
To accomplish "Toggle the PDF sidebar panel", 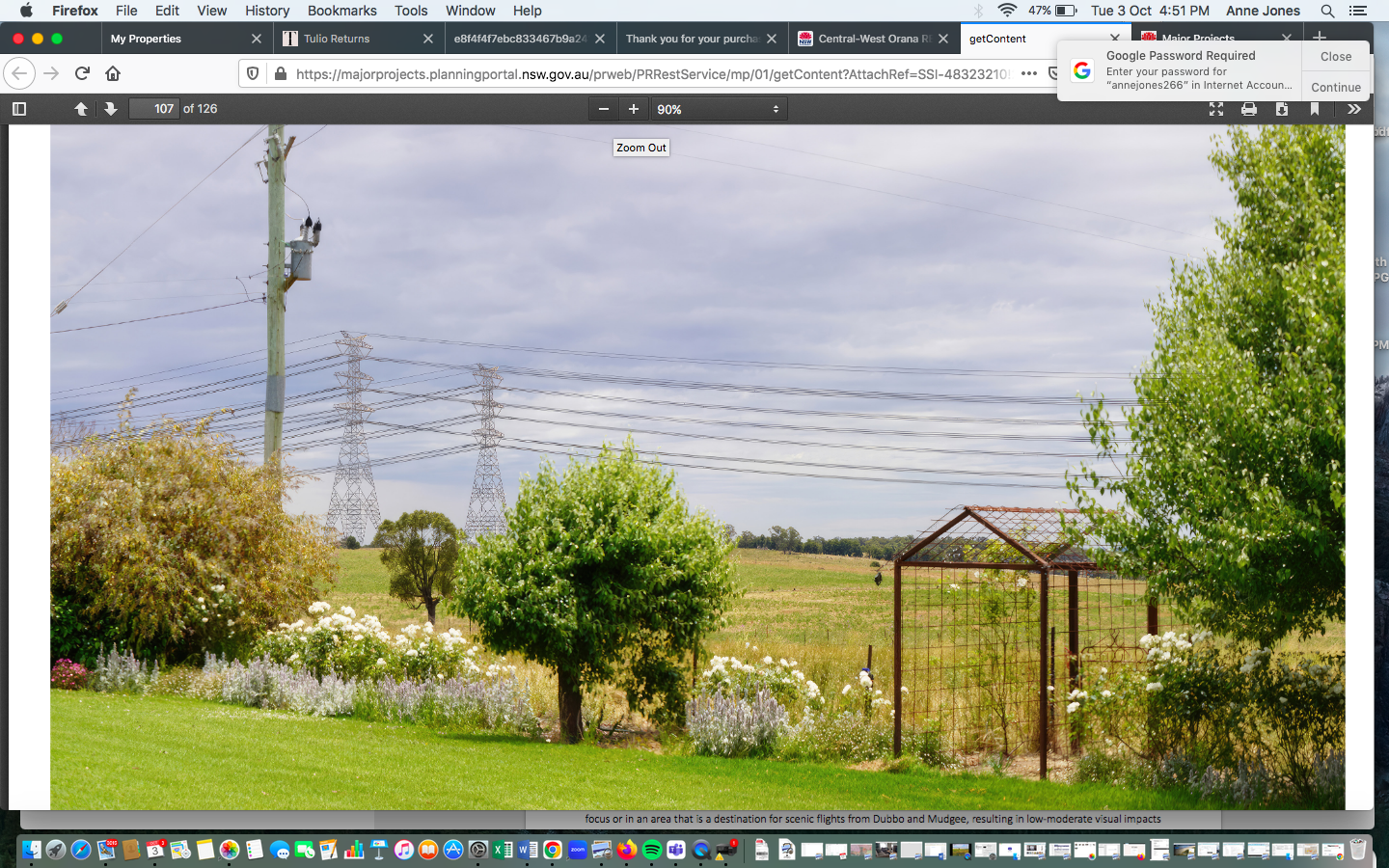I will (x=19, y=109).
